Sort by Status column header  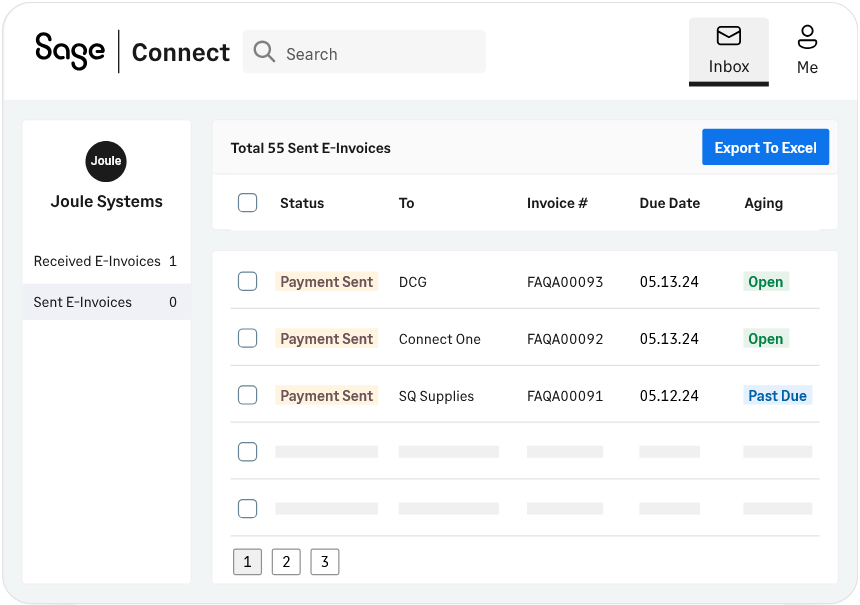point(302,203)
